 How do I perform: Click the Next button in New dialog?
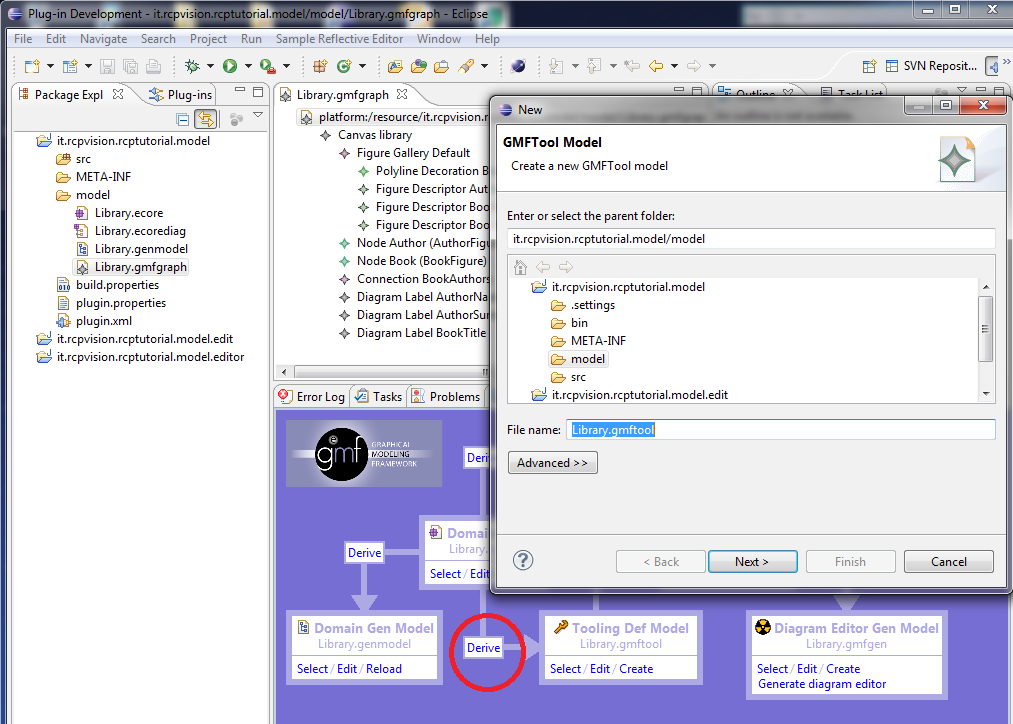coord(753,561)
